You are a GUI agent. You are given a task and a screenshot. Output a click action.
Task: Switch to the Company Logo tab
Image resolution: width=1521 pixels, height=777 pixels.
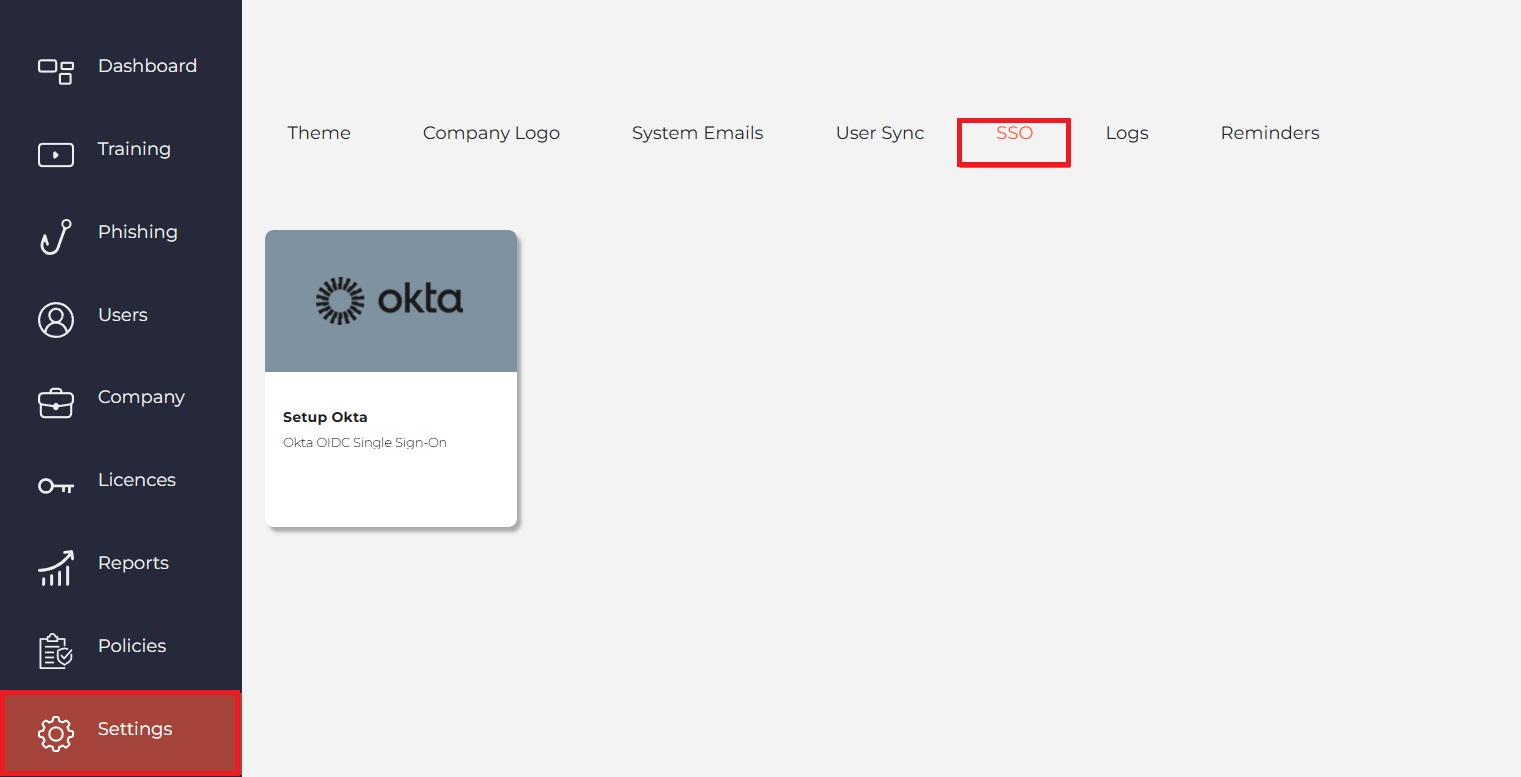[491, 133]
